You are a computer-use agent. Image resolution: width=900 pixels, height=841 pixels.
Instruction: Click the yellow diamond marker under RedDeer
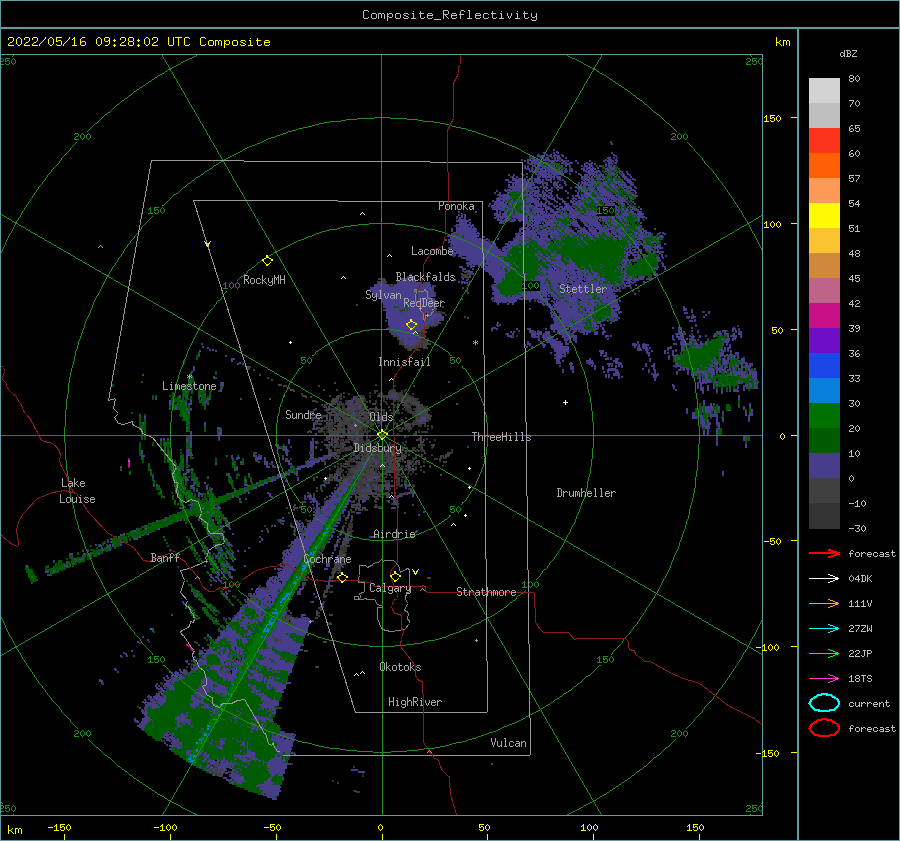tap(412, 325)
